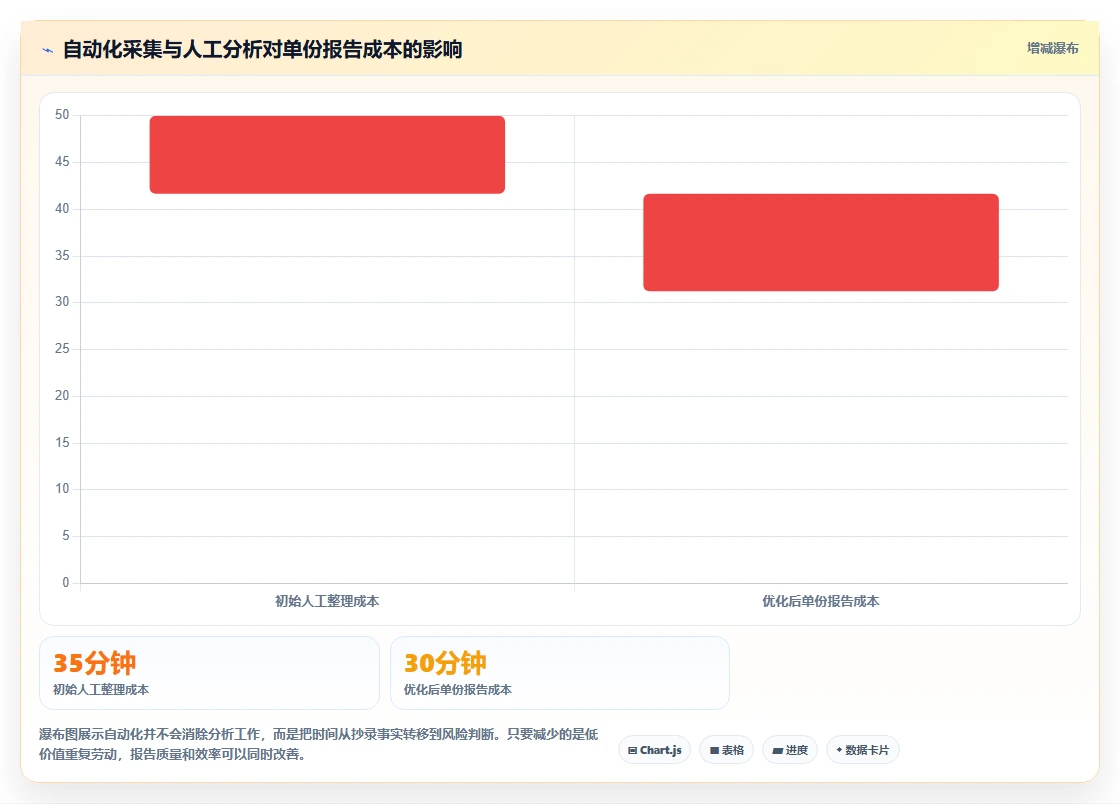This screenshot has width=1120, height=804.
Task: Click y-axis tick value 25
Action: [62, 349]
